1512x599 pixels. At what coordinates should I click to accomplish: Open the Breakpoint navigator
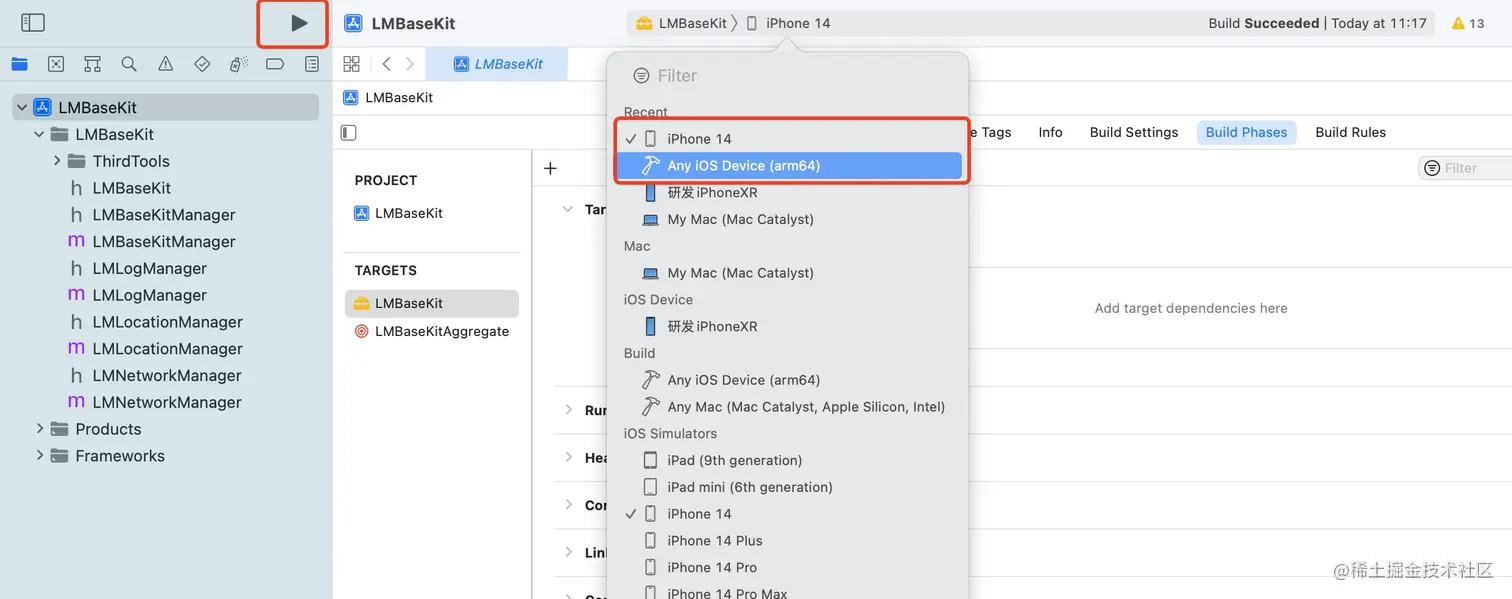click(275, 64)
